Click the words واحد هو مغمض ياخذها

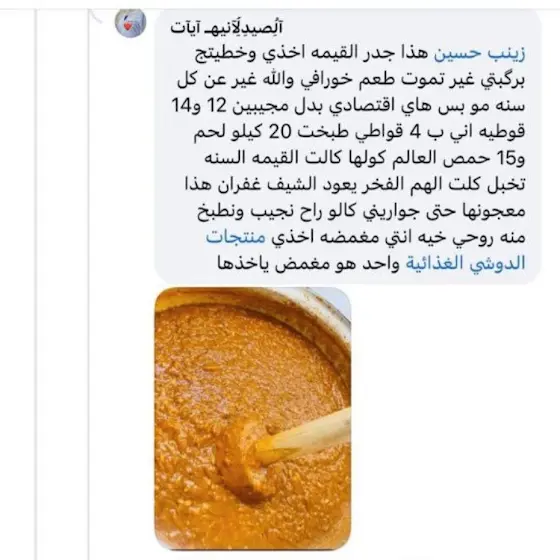point(308,264)
